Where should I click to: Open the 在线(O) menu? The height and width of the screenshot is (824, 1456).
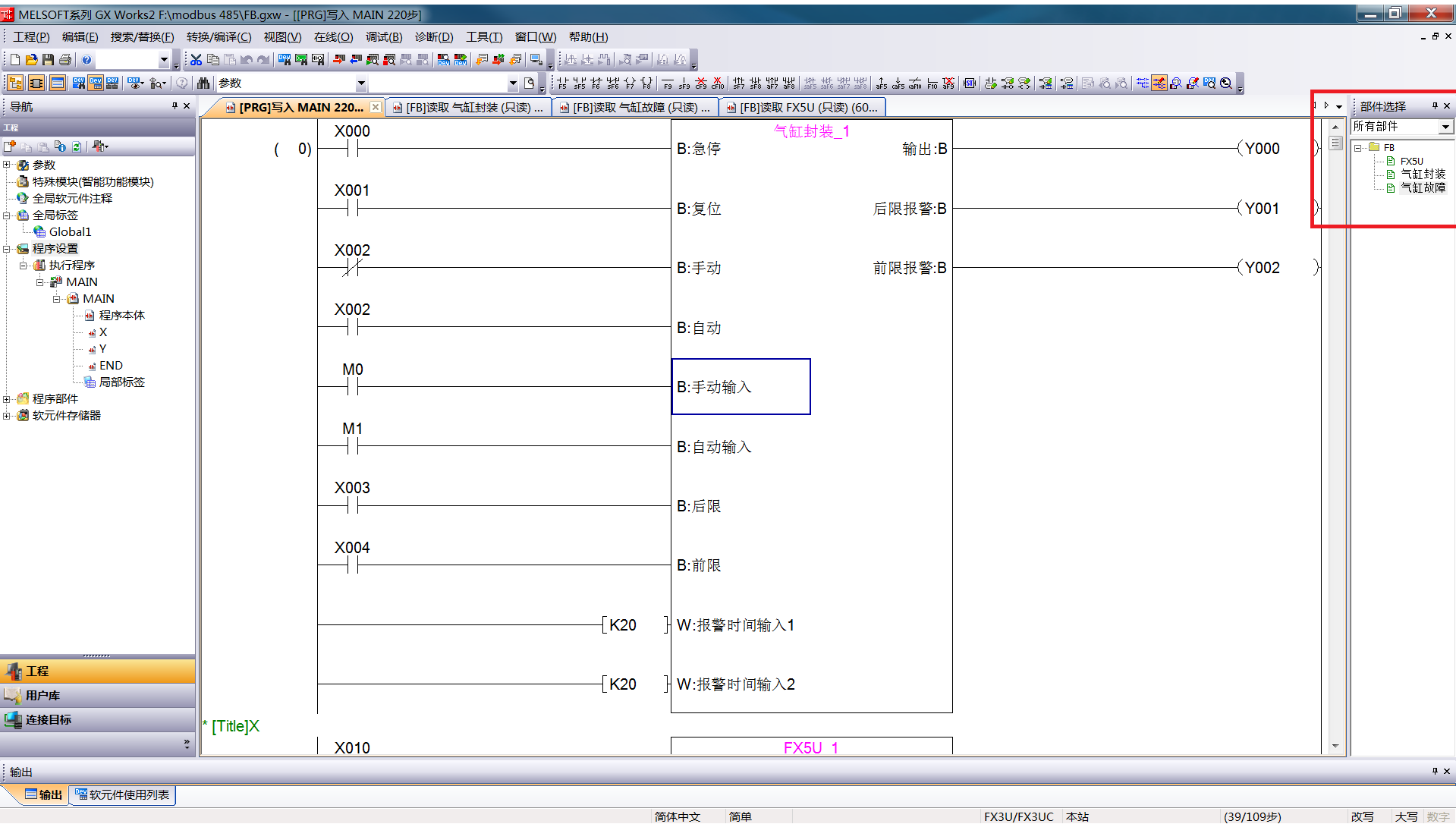pos(333,37)
